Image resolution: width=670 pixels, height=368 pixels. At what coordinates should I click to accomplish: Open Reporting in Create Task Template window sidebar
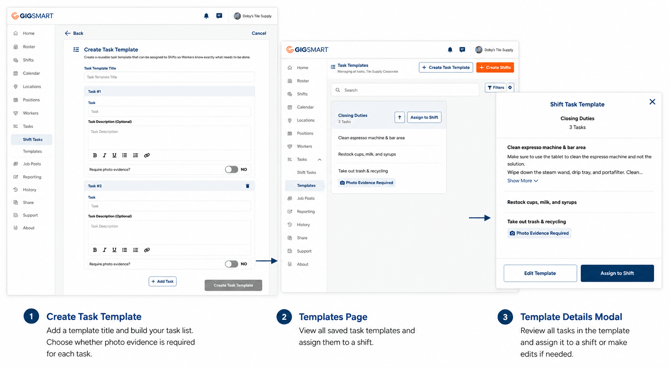tap(32, 177)
